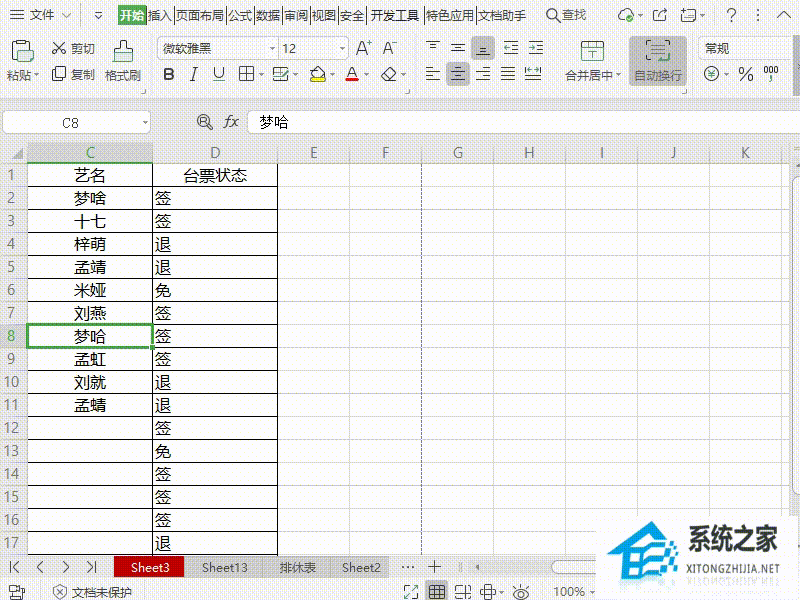This screenshot has width=800, height=600.
Task: Open the 插入 ribbon tab
Action: pyautogui.click(x=159, y=15)
